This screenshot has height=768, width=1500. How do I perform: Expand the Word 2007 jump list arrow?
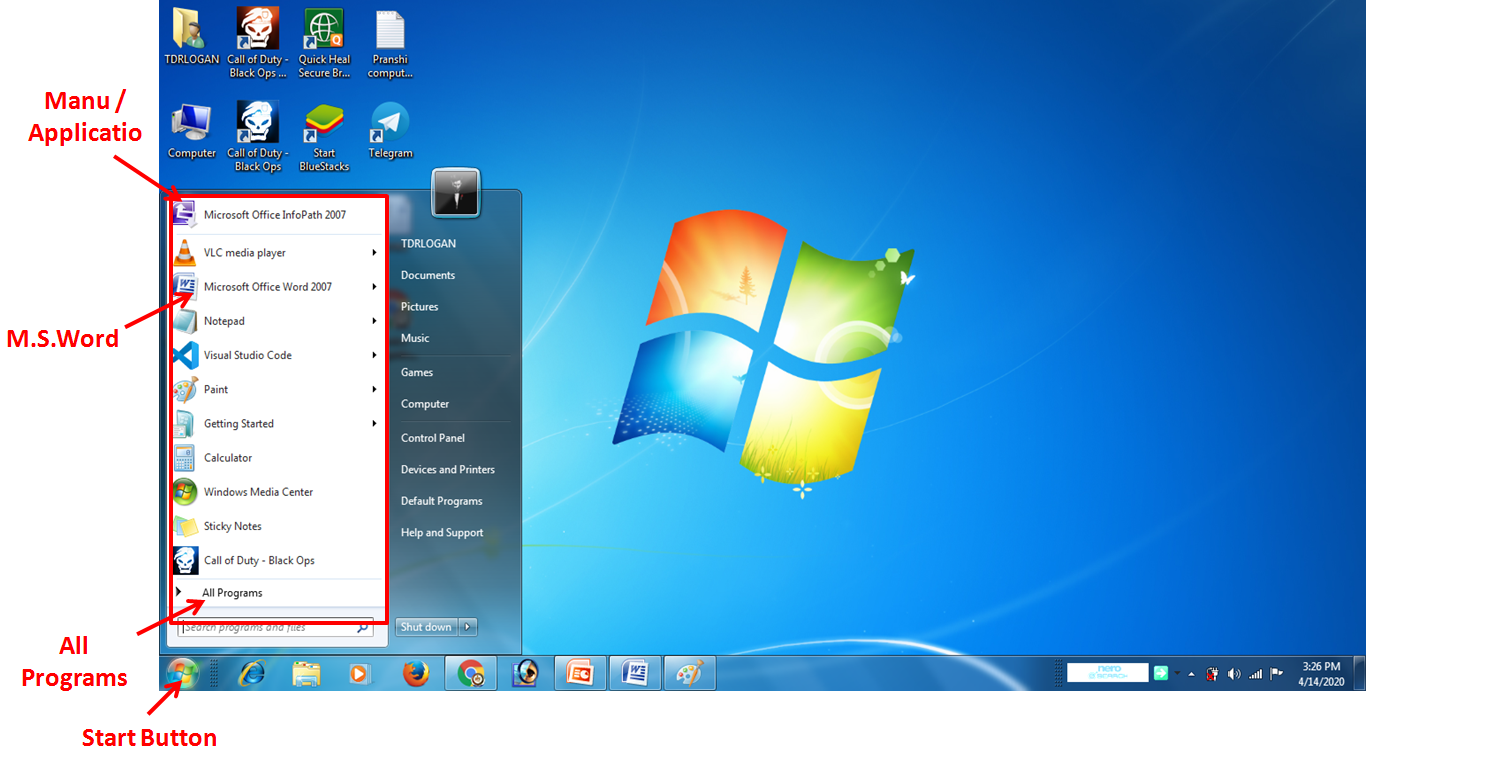[374, 287]
